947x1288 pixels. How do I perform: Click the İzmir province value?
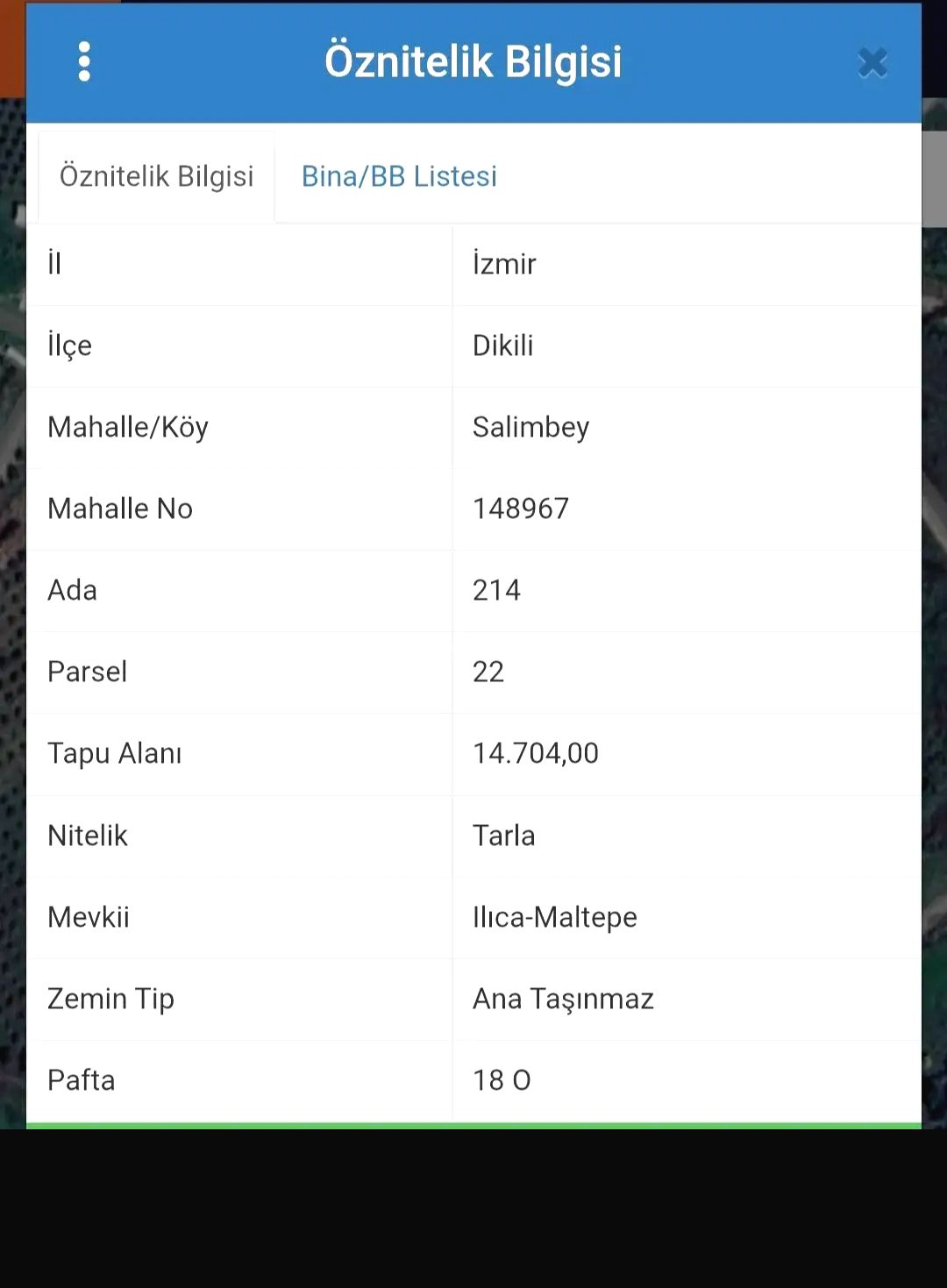tap(504, 264)
